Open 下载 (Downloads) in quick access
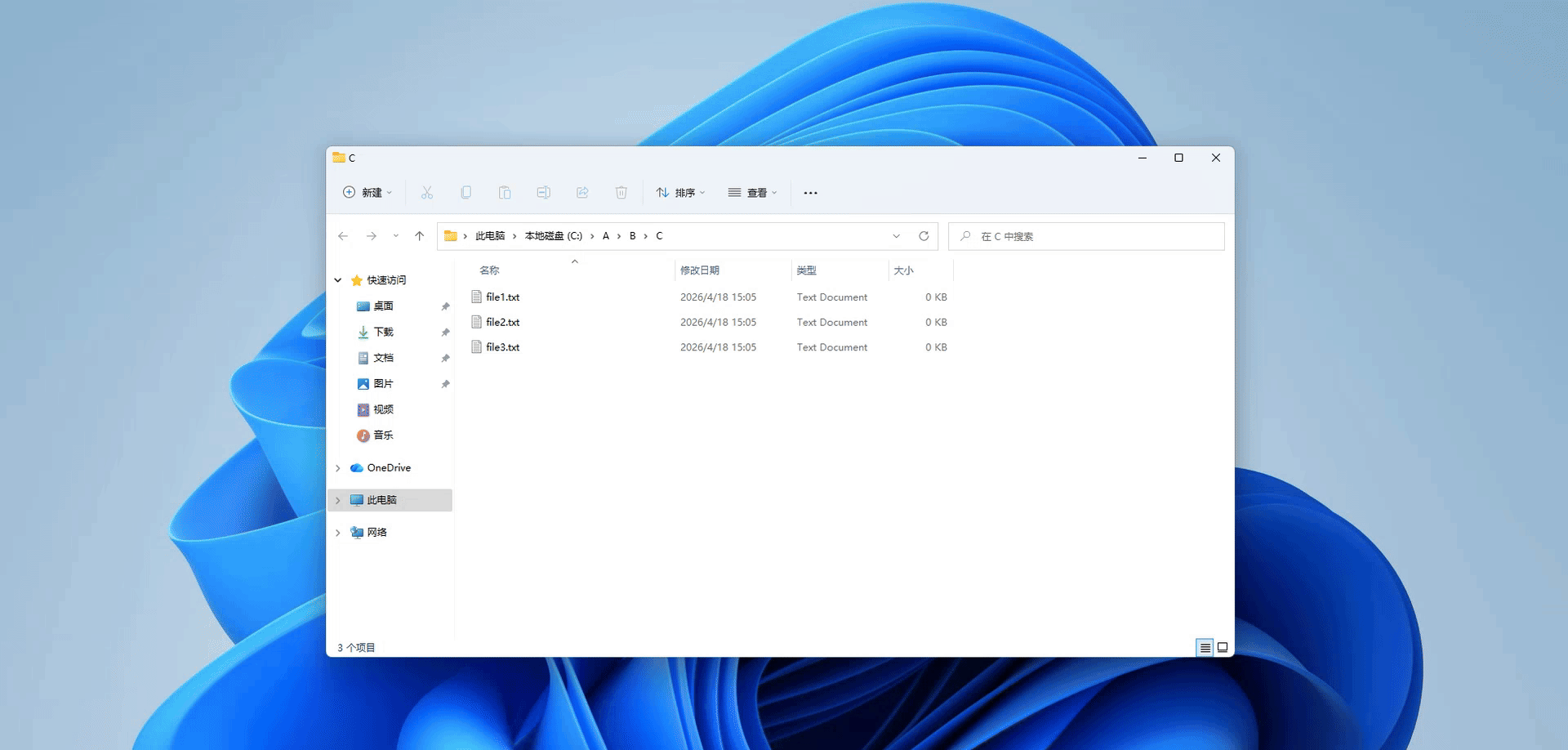Image resolution: width=1568 pixels, height=750 pixels. point(383,333)
